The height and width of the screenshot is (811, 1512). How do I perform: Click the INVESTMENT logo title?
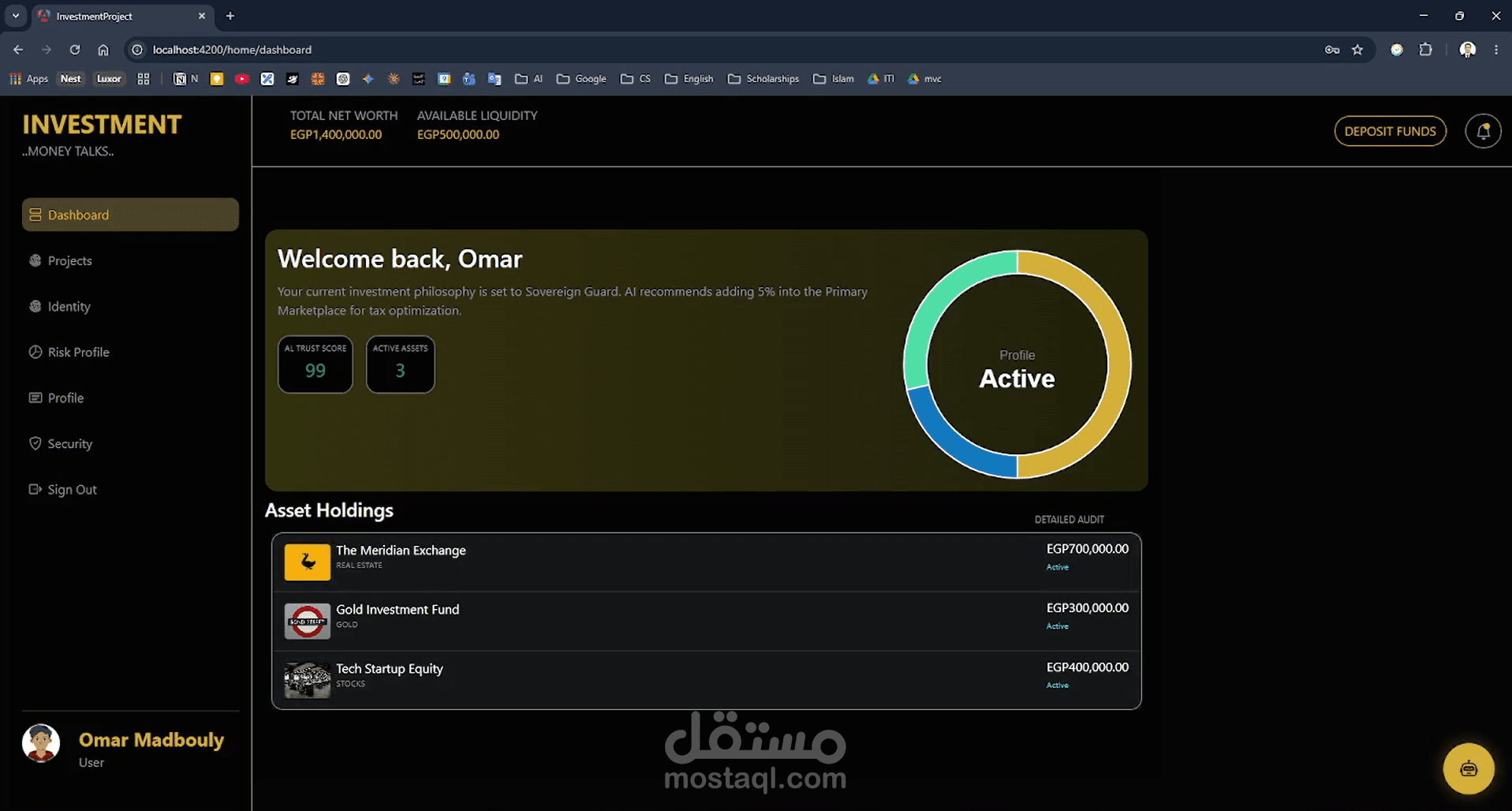point(102,125)
